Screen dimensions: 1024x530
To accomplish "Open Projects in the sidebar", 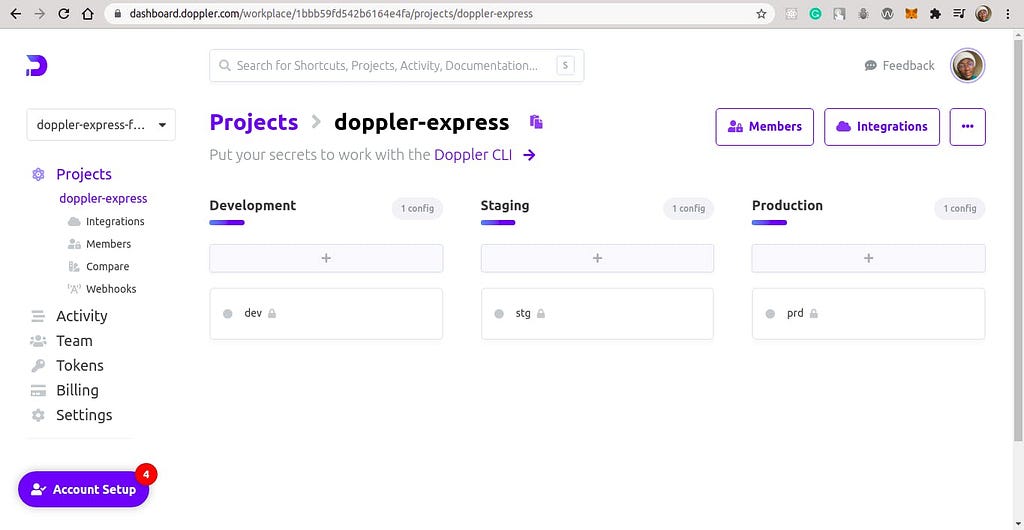I will pyautogui.click(x=84, y=174).
